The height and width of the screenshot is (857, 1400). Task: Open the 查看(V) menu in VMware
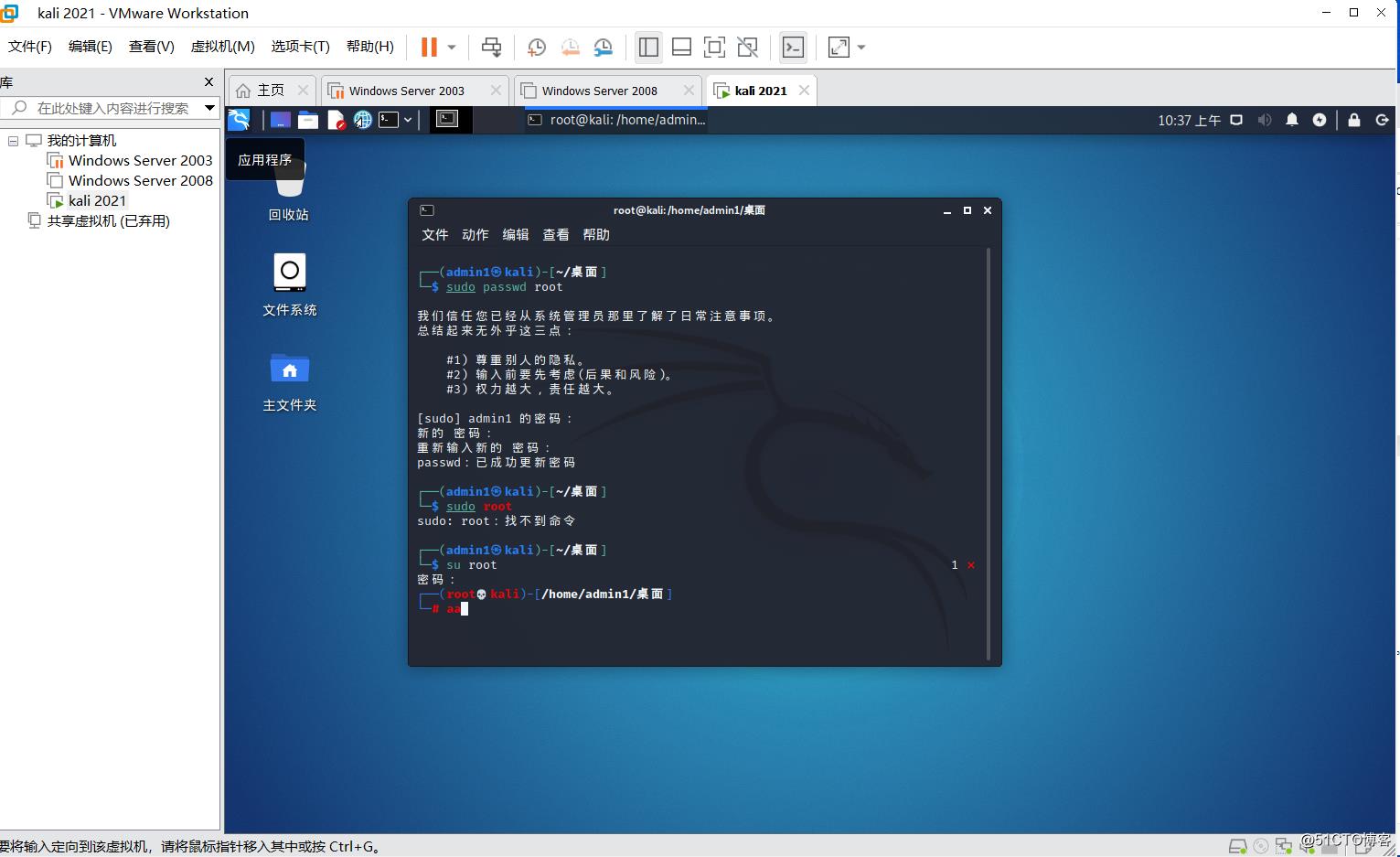(x=152, y=46)
